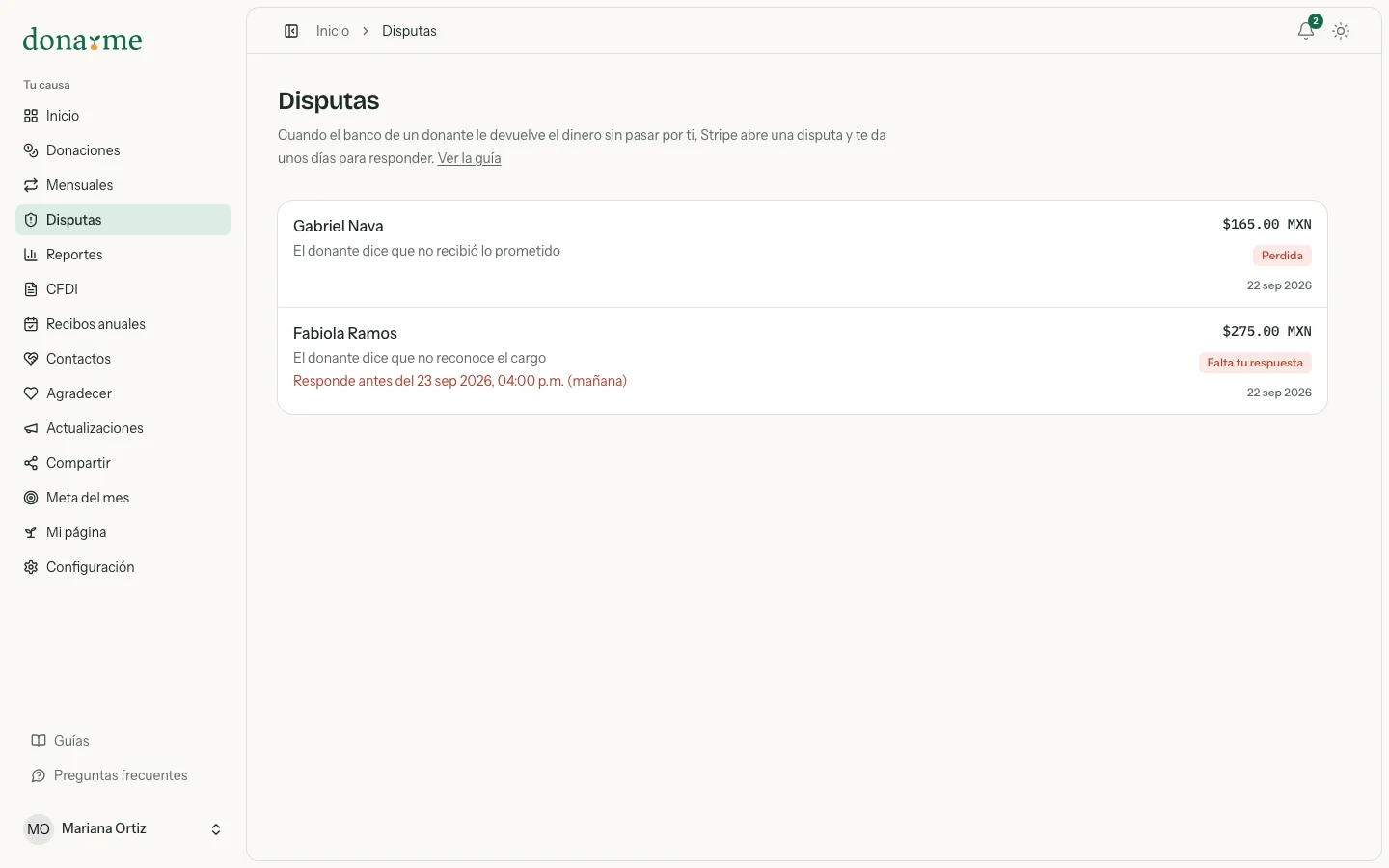Screen dimensions: 1389x868
Task: Click the Donaciones coins icon
Action: 31,150
